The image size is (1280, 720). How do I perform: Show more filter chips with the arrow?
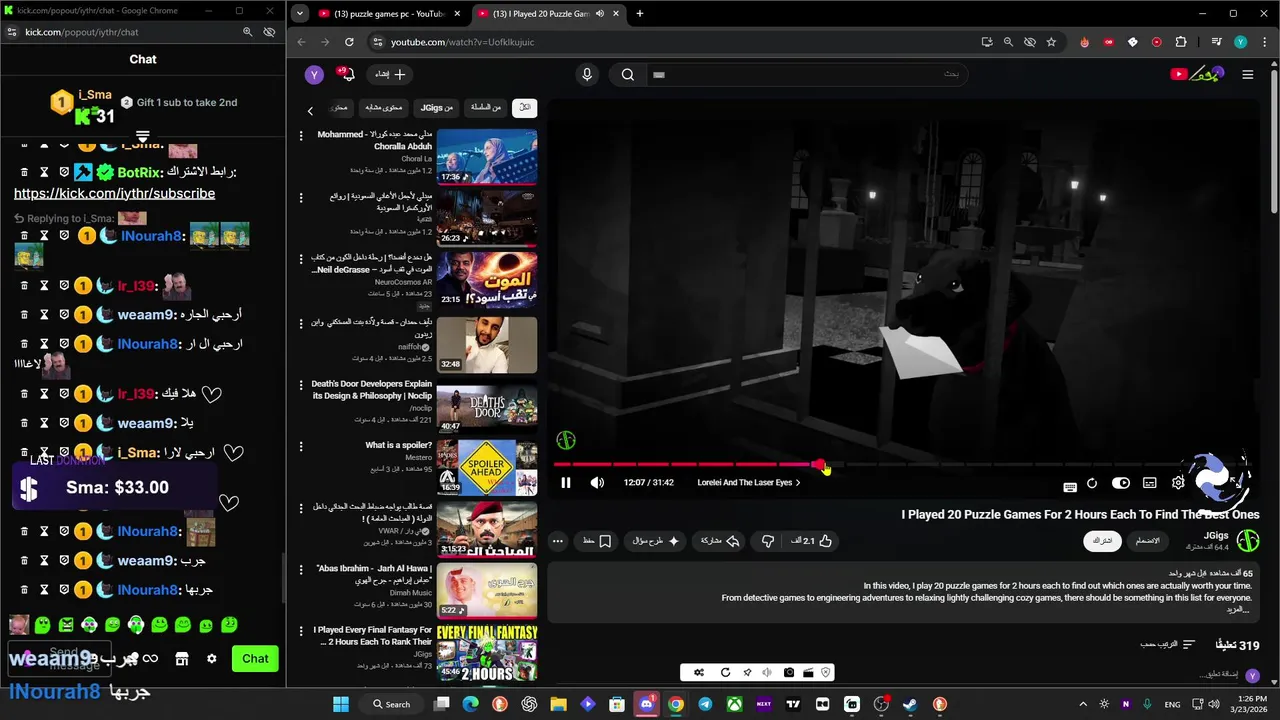(x=310, y=110)
